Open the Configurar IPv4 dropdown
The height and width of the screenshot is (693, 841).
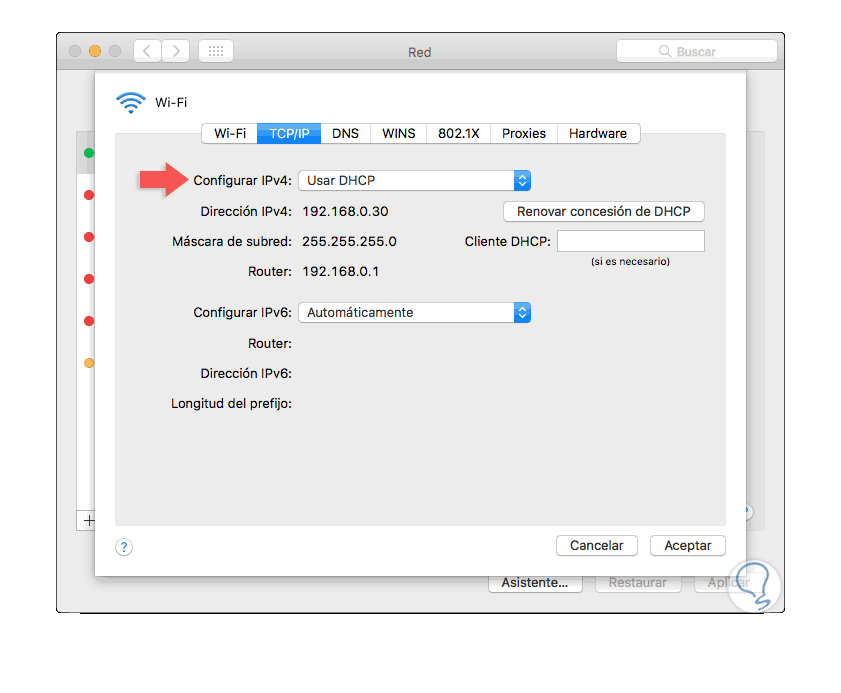click(415, 181)
